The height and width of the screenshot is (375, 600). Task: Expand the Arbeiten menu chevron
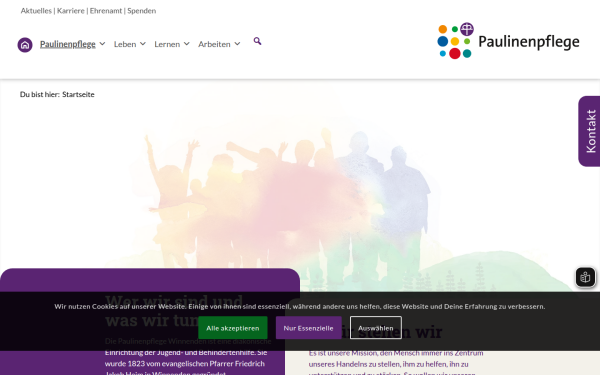pyautogui.click(x=237, y=44)
